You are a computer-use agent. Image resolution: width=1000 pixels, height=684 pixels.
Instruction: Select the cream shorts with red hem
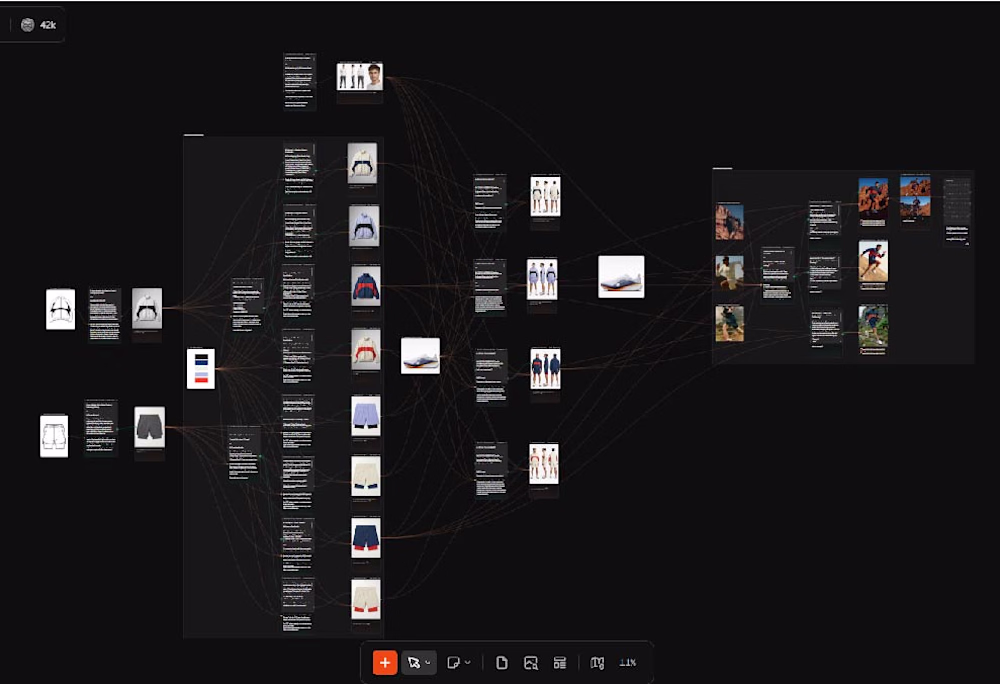tap(366, 599)
